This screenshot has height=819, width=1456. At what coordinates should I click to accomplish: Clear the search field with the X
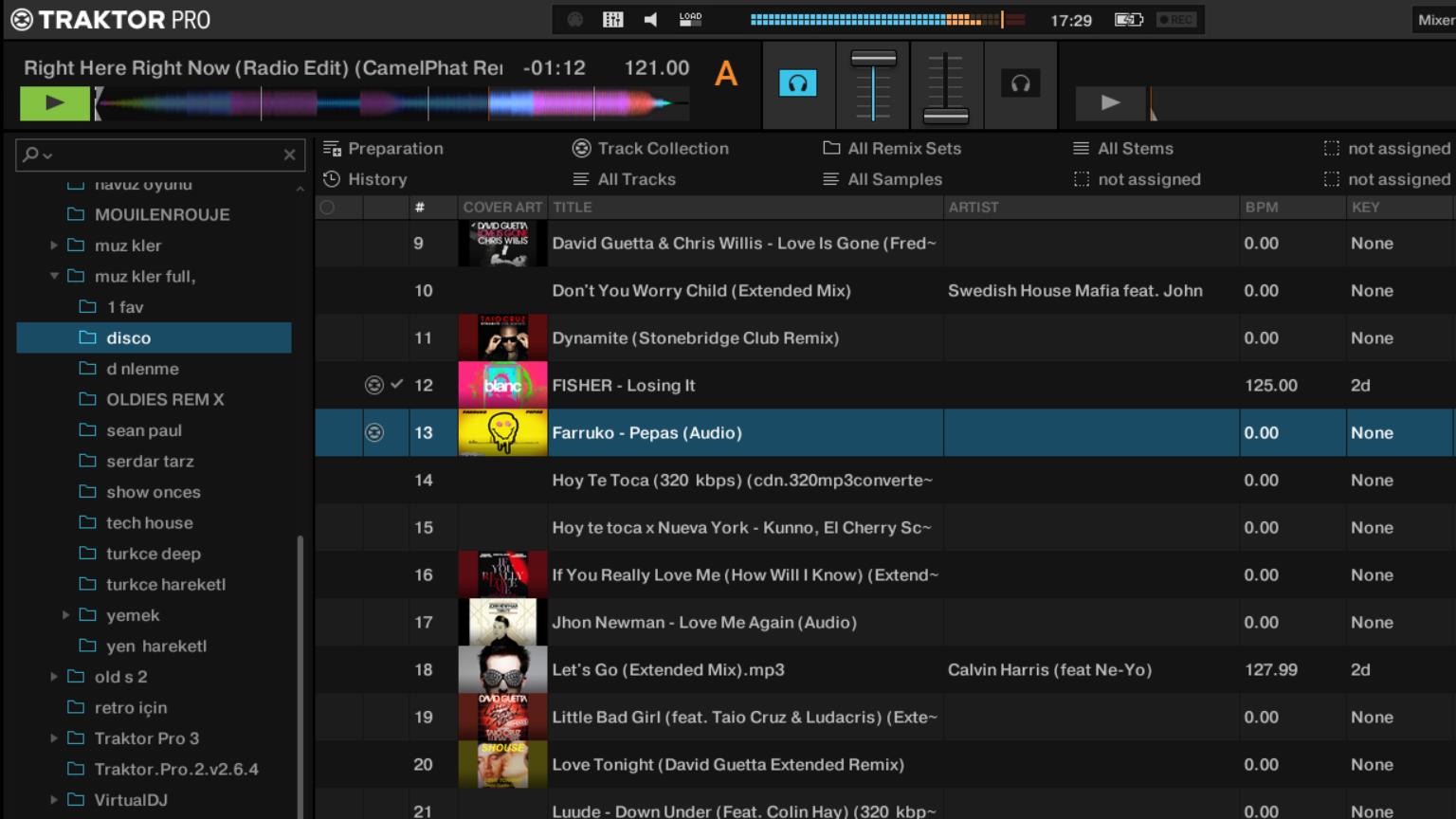[289, 155]
